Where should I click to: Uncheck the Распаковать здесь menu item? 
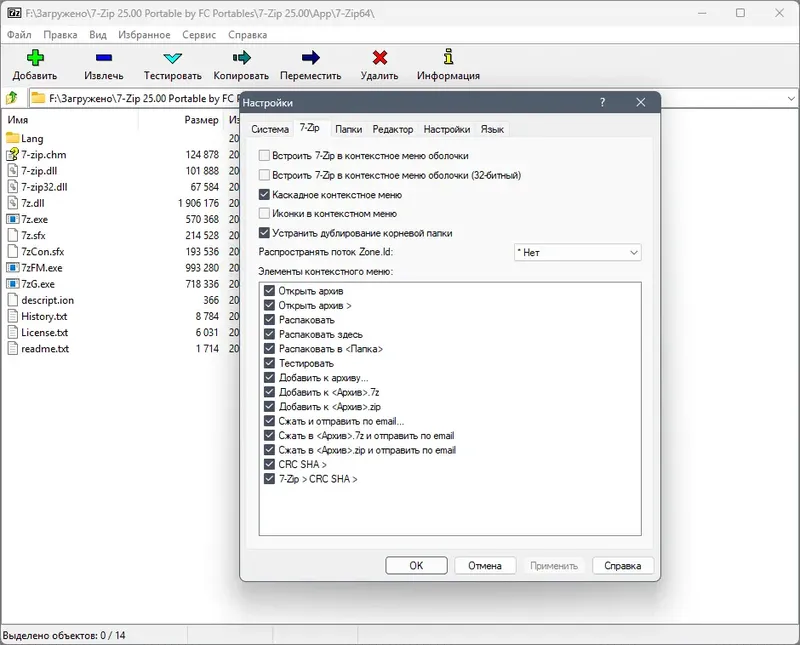[269, 334]
